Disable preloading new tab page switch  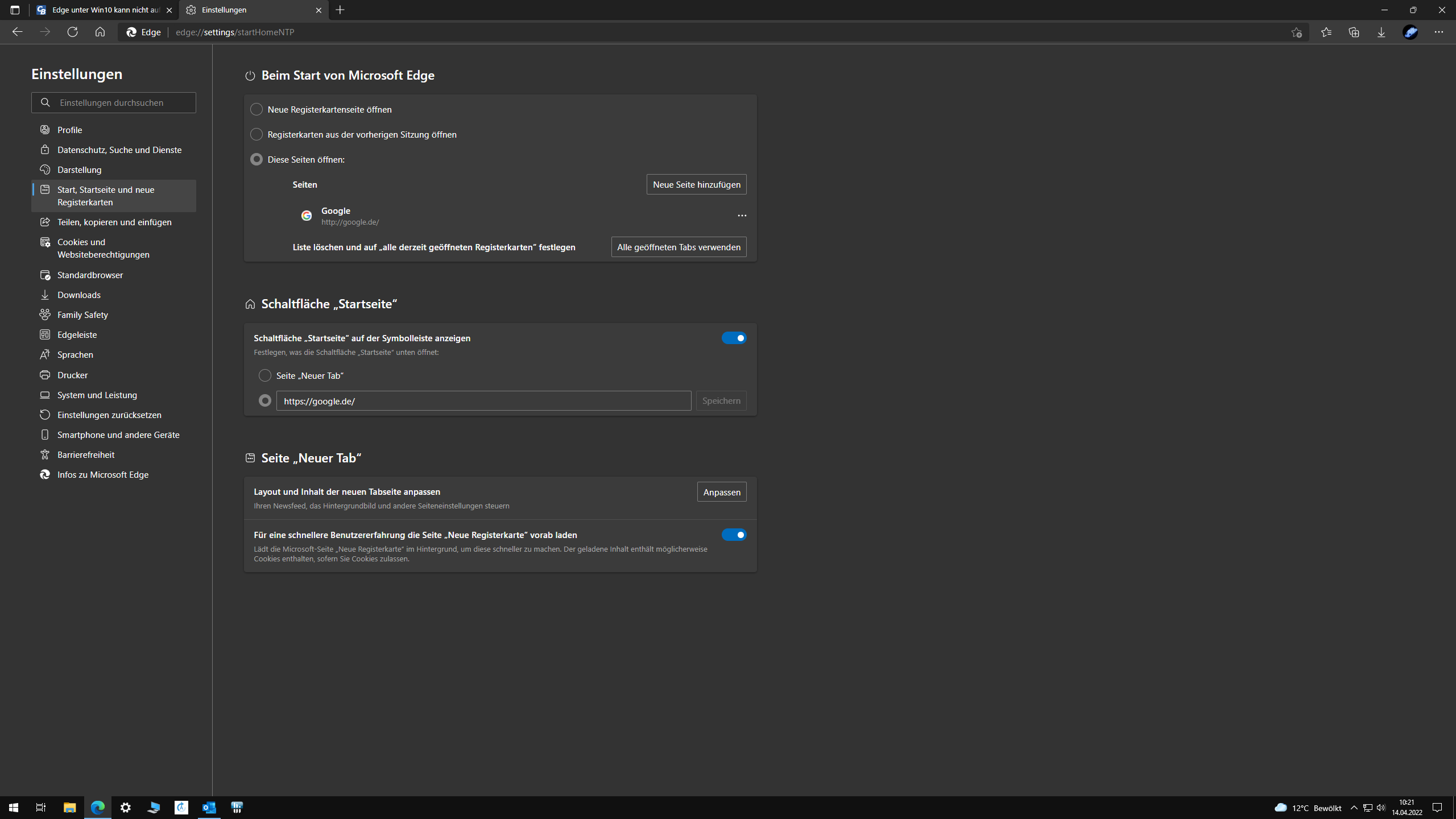734,535
